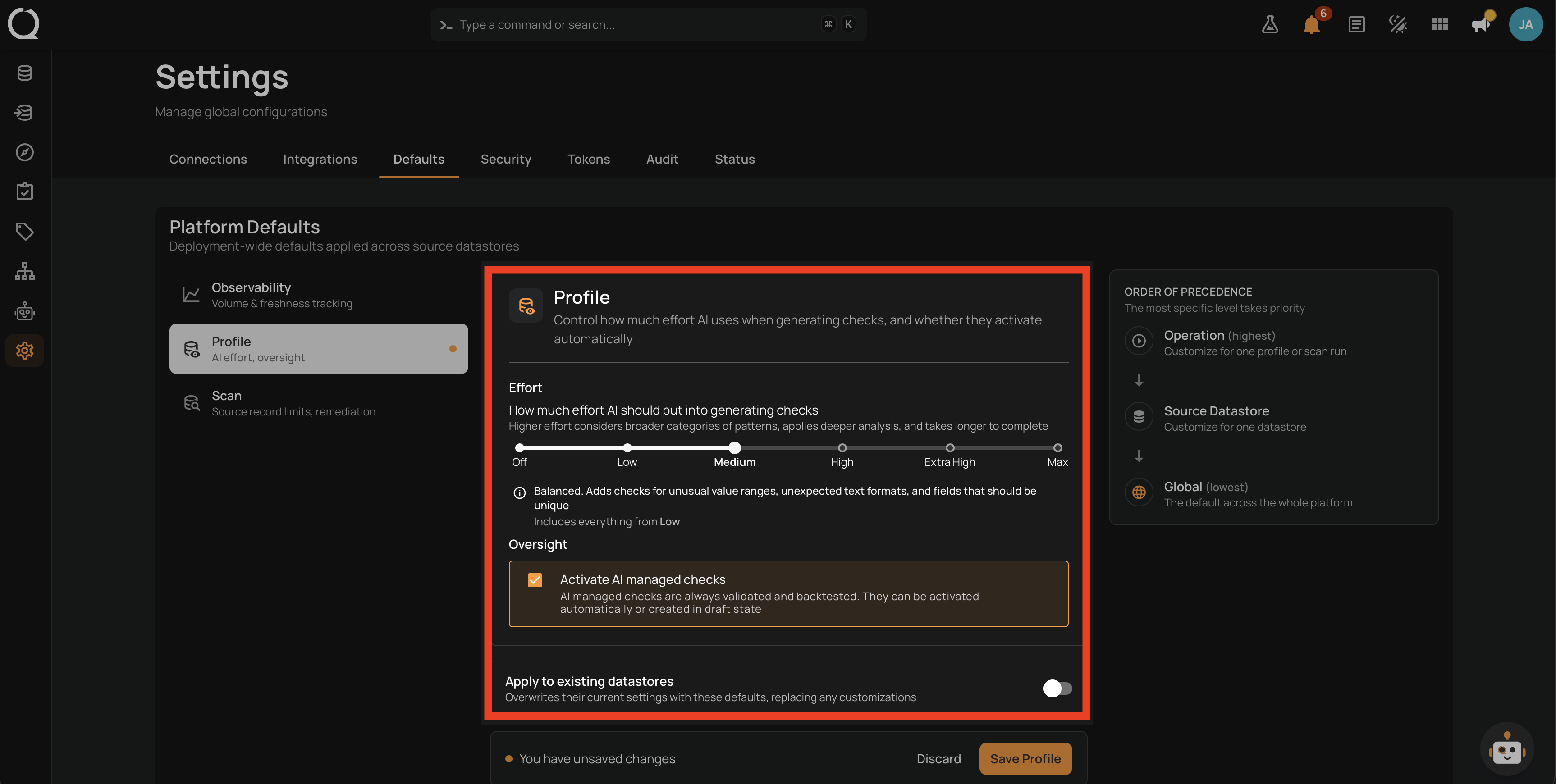1556x784 pixels.
Task: Click the Operation (highest) precedence label
Action: (x=1219, y=335)
